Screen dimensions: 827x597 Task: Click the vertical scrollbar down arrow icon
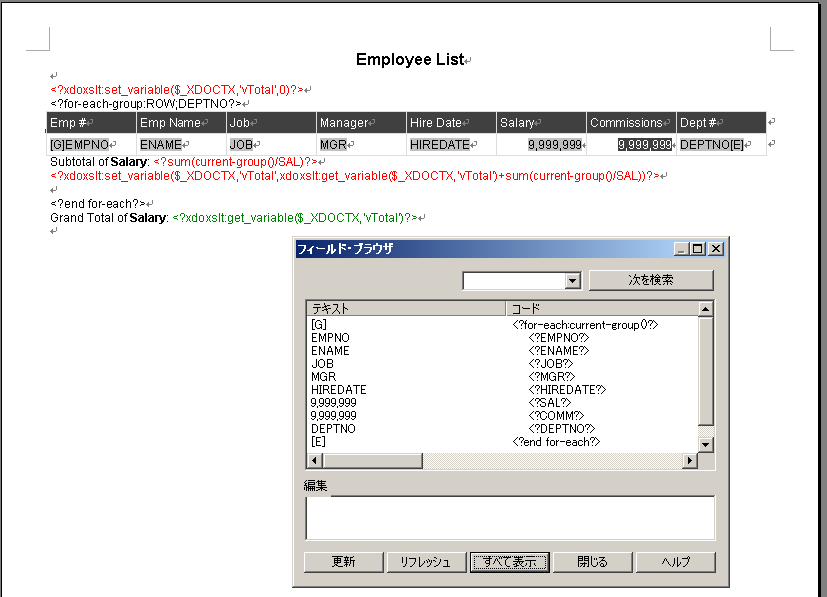(705, 443)
